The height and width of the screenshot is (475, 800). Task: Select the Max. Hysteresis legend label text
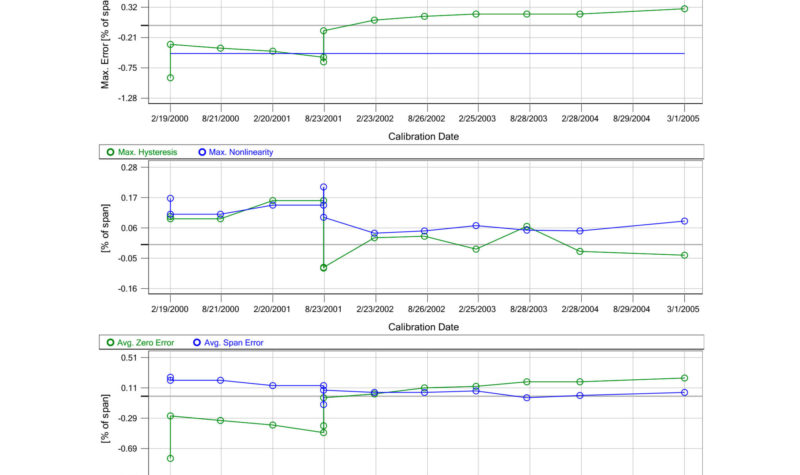(148, 152)
